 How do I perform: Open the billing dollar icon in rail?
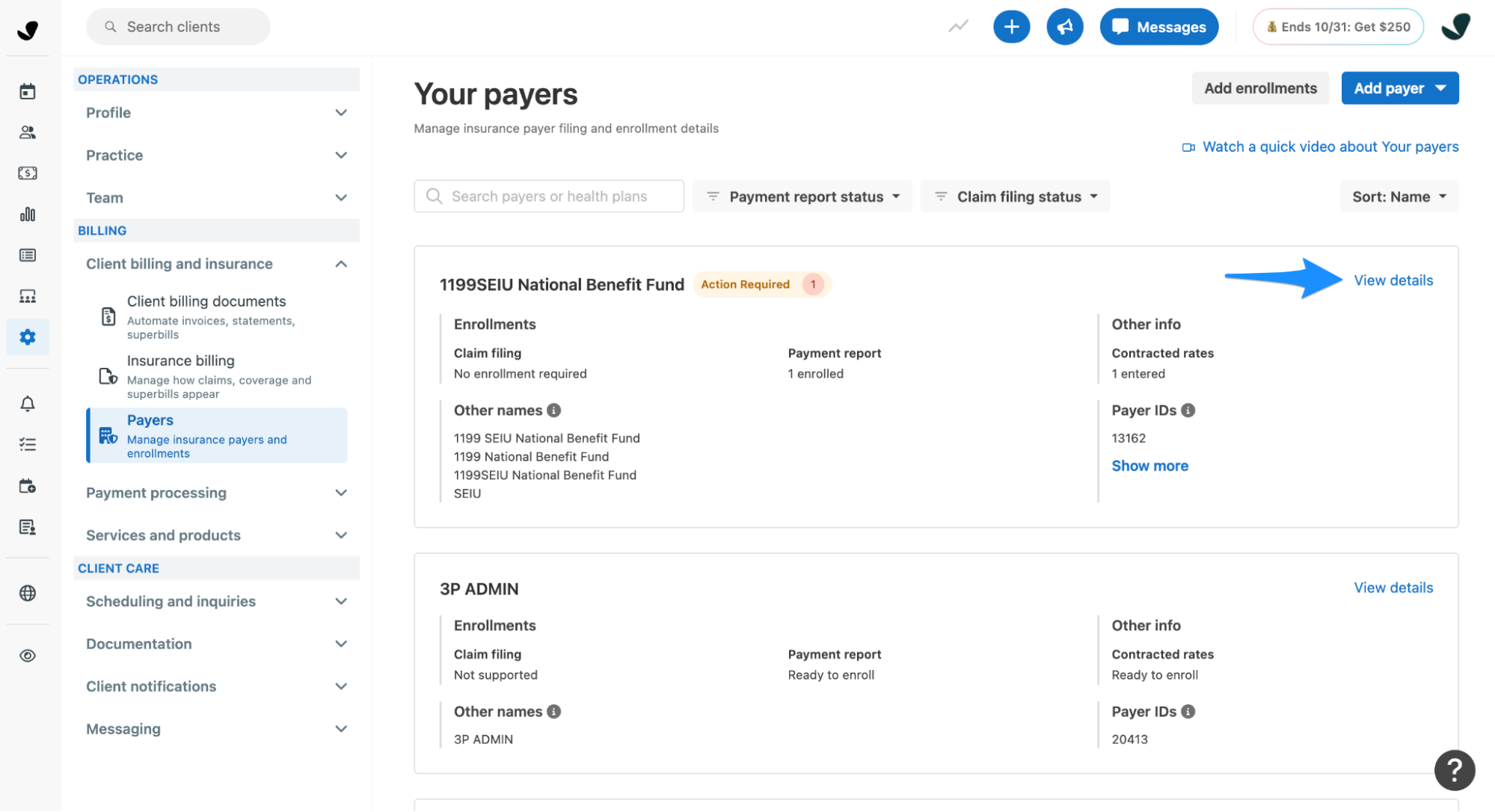coord(28,173)
